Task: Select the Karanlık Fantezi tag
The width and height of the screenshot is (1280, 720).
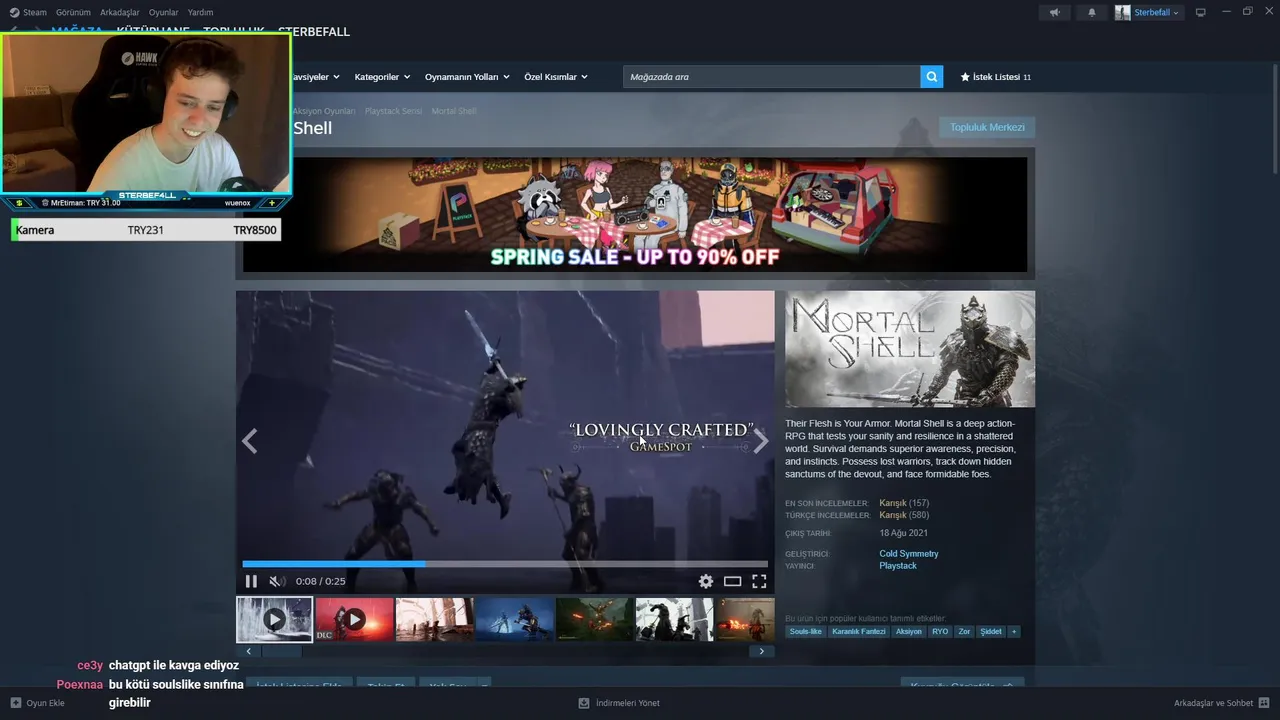Action: tap(858, 632)
